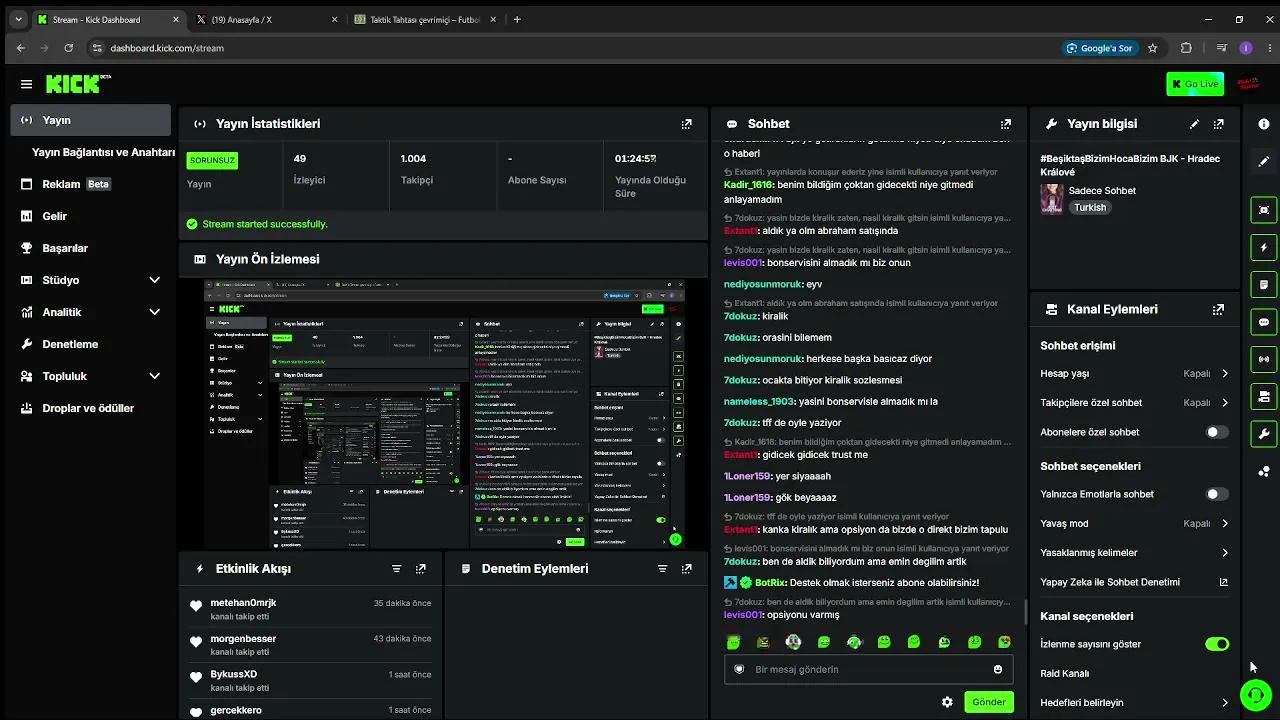1280x720 pixels.
Task: Open Droplar ve ödüller in sidebar
Action: click(91, 408)
